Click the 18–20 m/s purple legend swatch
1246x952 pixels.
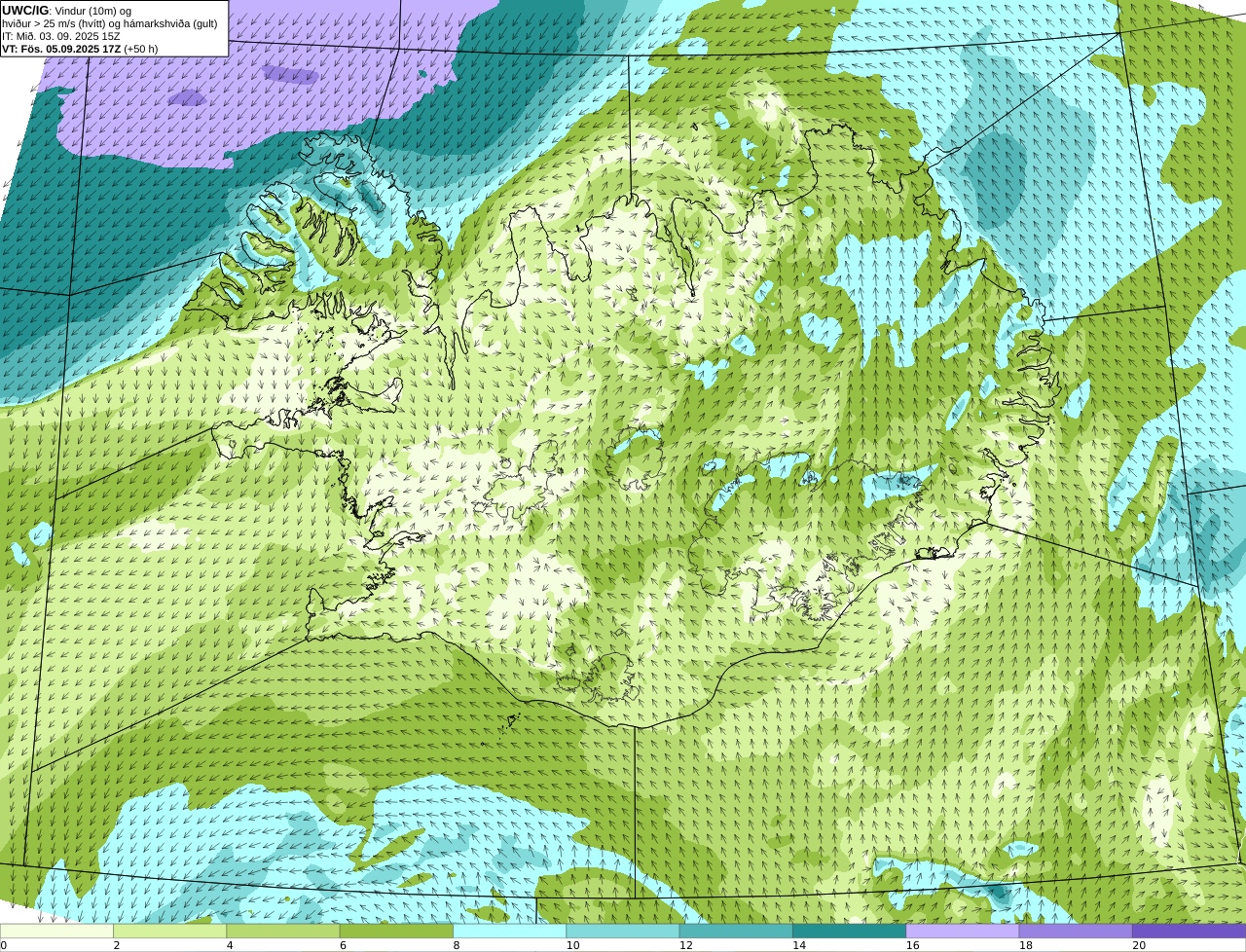tap(1076, 931)
